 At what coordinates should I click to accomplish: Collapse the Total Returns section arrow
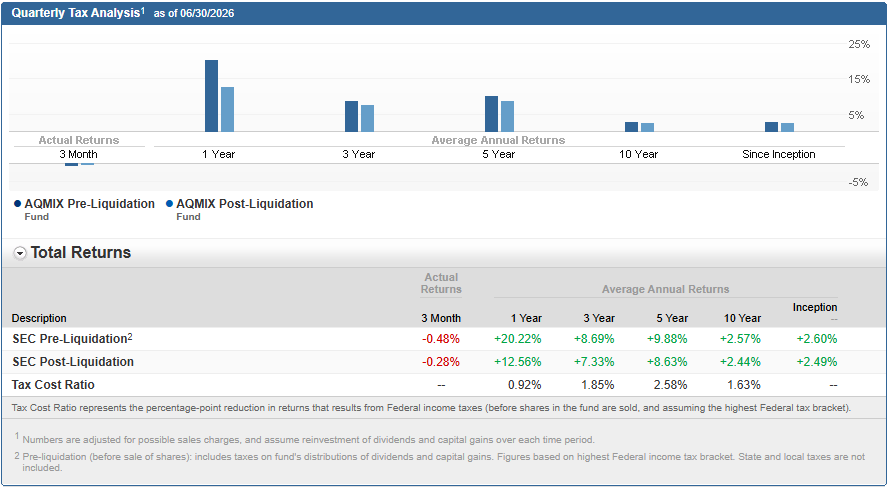(x=20, y=254)
